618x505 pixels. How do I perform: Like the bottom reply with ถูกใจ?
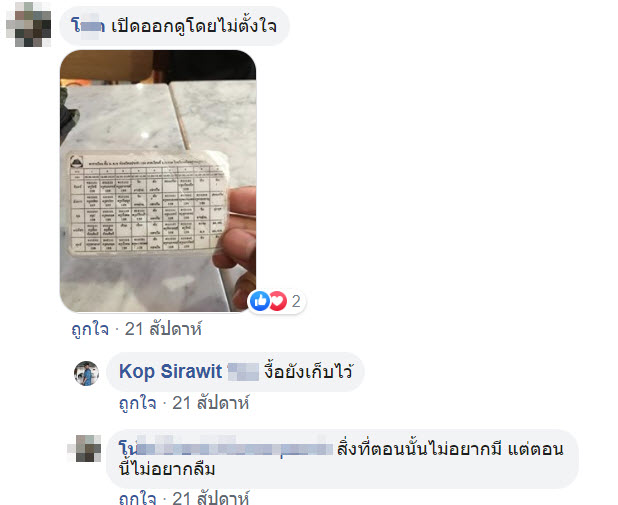[138, 498]
